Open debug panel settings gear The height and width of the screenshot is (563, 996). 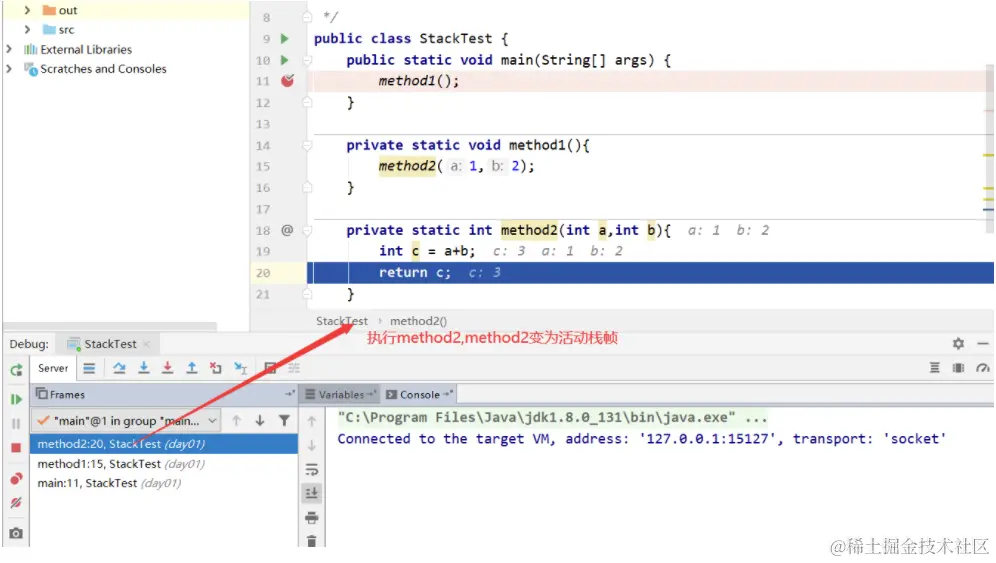pyautogui.click(x=959, y=344)
